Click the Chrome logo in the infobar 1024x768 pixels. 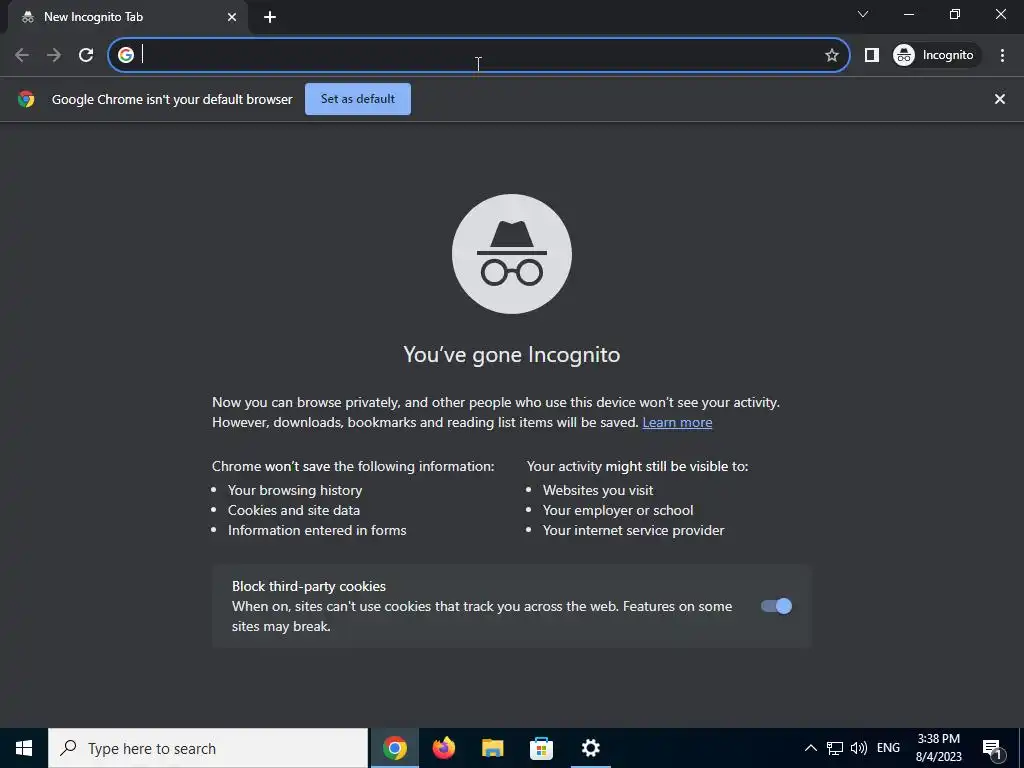click(x=26, y=99)
